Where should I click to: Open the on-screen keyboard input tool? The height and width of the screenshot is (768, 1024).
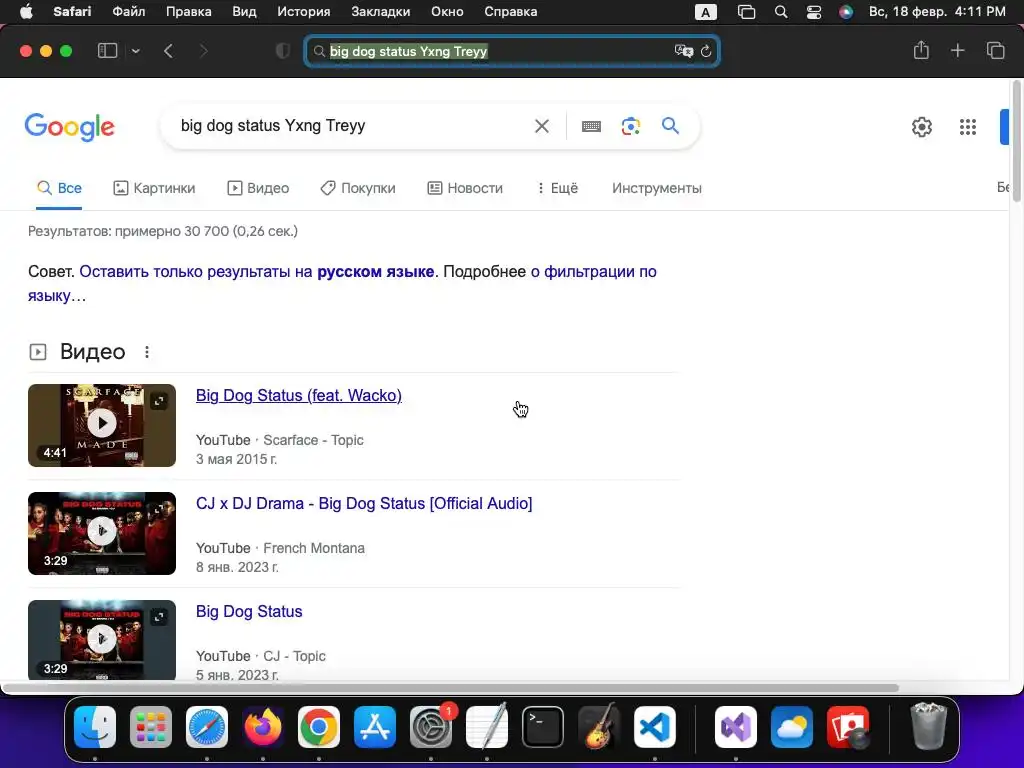coord(591,126)
